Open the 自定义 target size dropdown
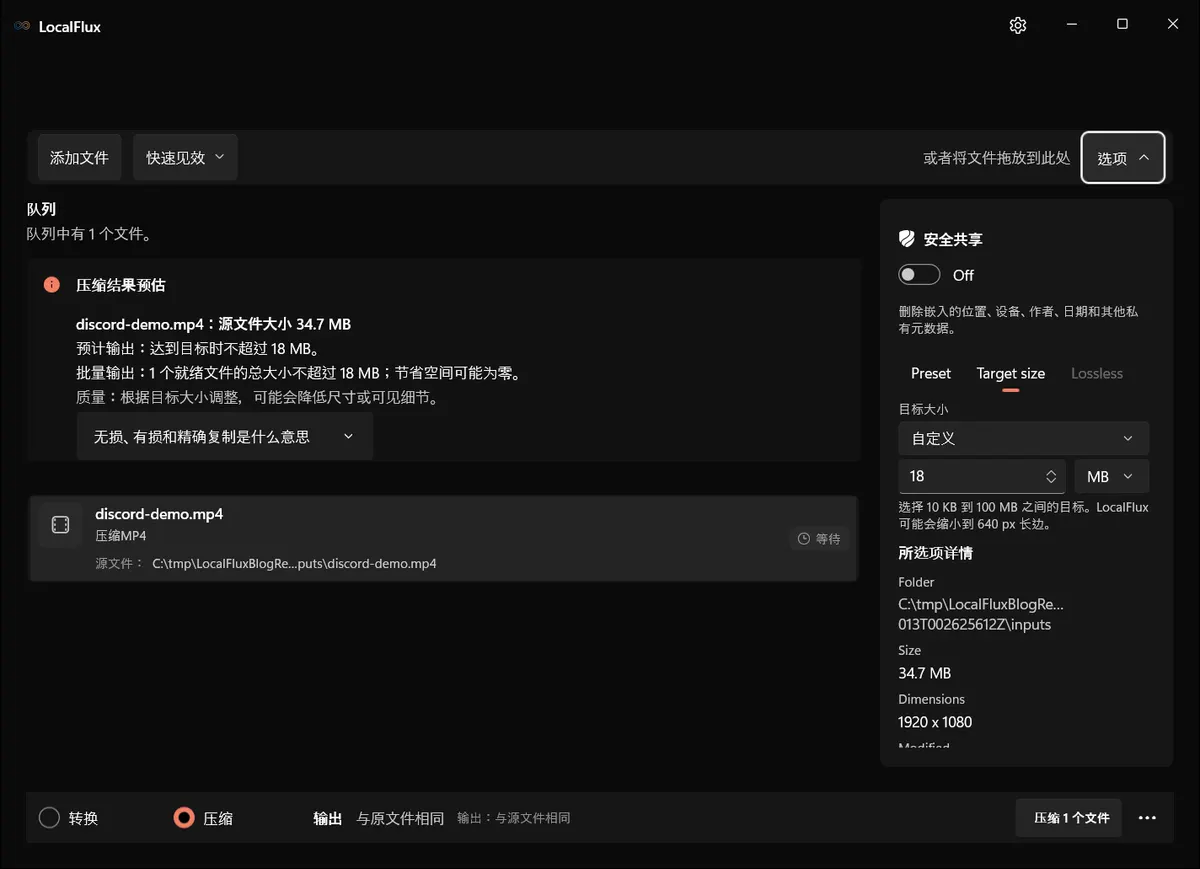The width and height of the screenshot is (1200, 869). pos(1023,438)
